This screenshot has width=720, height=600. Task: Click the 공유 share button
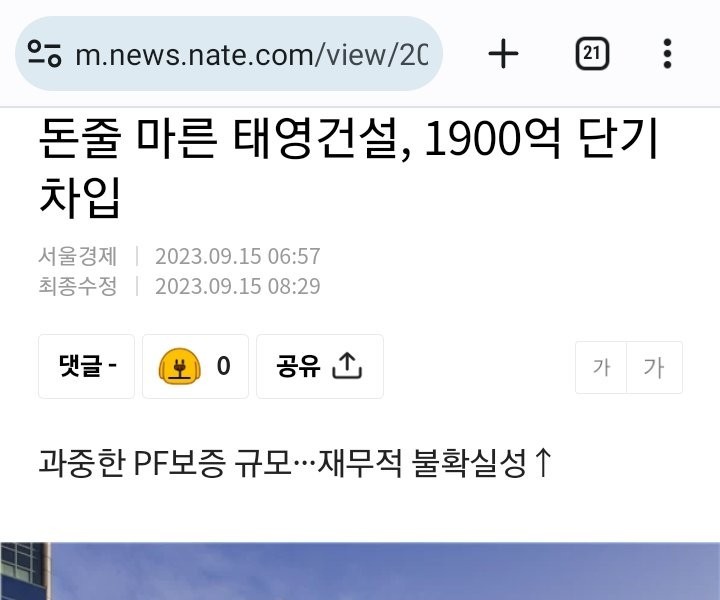point(320,366)
